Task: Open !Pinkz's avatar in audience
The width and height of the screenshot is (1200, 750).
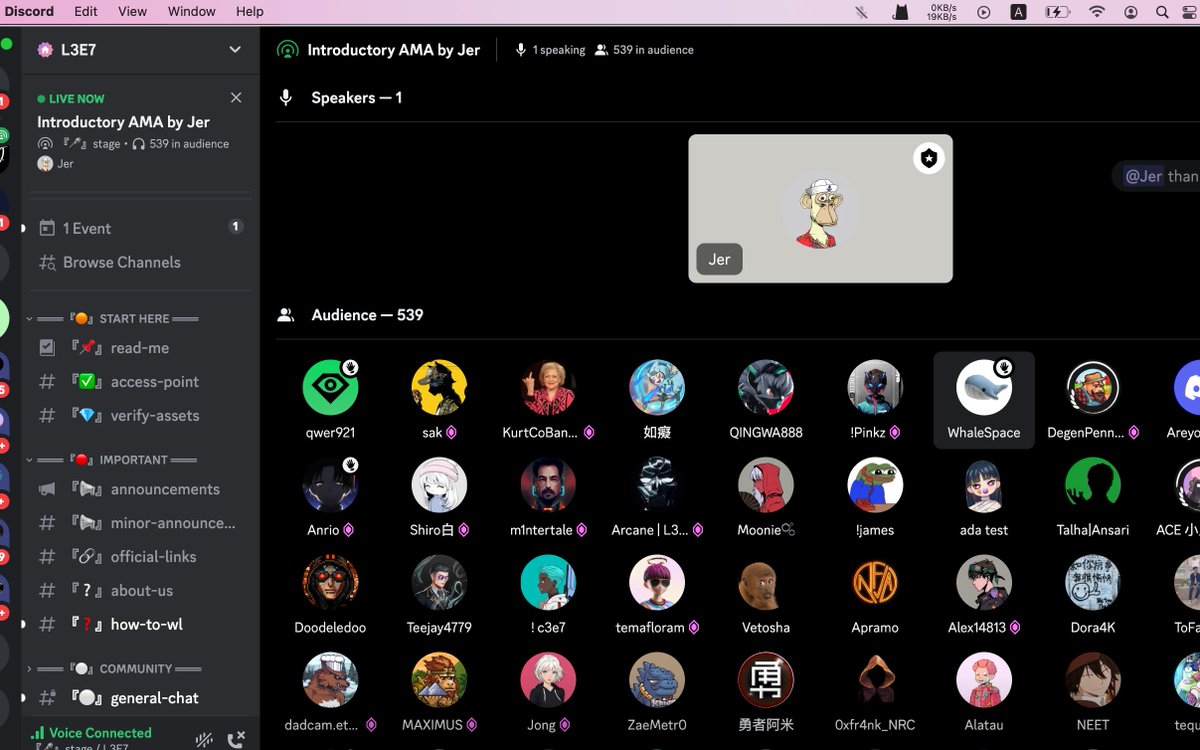Action: click(875, 387)
